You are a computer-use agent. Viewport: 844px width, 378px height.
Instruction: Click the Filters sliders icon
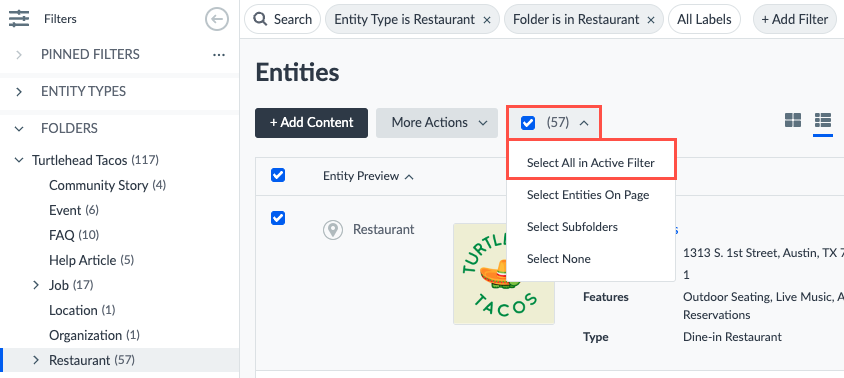(x=19, y=19)
